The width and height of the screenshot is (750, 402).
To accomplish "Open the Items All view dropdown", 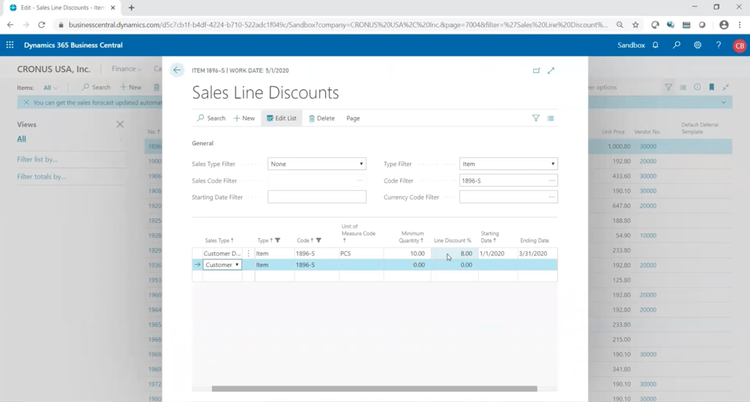I will click(x=50, y=88).
